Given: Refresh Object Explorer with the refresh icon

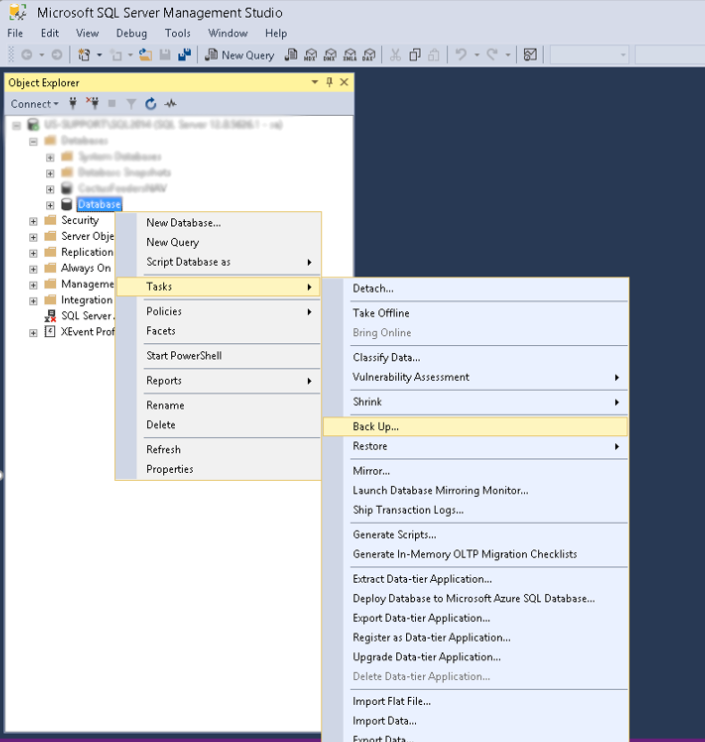Looking at the screenshot, I should [x=150, y=103].
